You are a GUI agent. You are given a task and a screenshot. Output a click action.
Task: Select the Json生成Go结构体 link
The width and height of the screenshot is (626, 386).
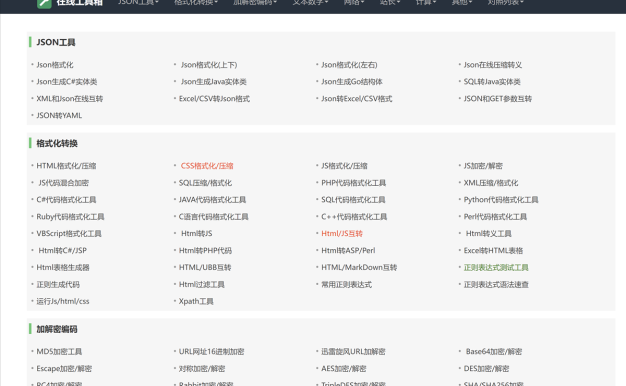click(x=352, y=81)
